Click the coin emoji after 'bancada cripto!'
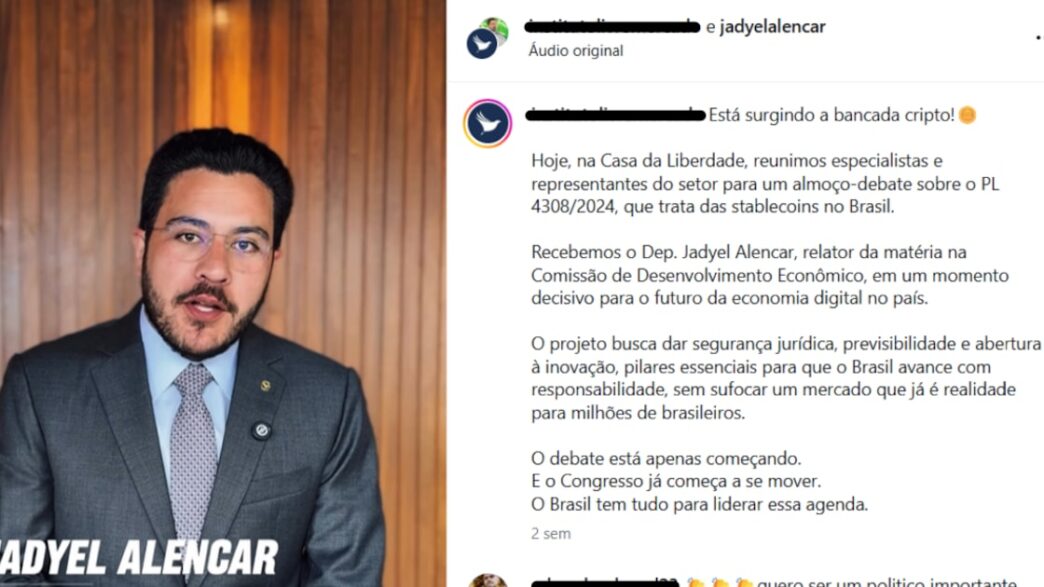This screenshot has height=587, width=1044. click(967, 115)
